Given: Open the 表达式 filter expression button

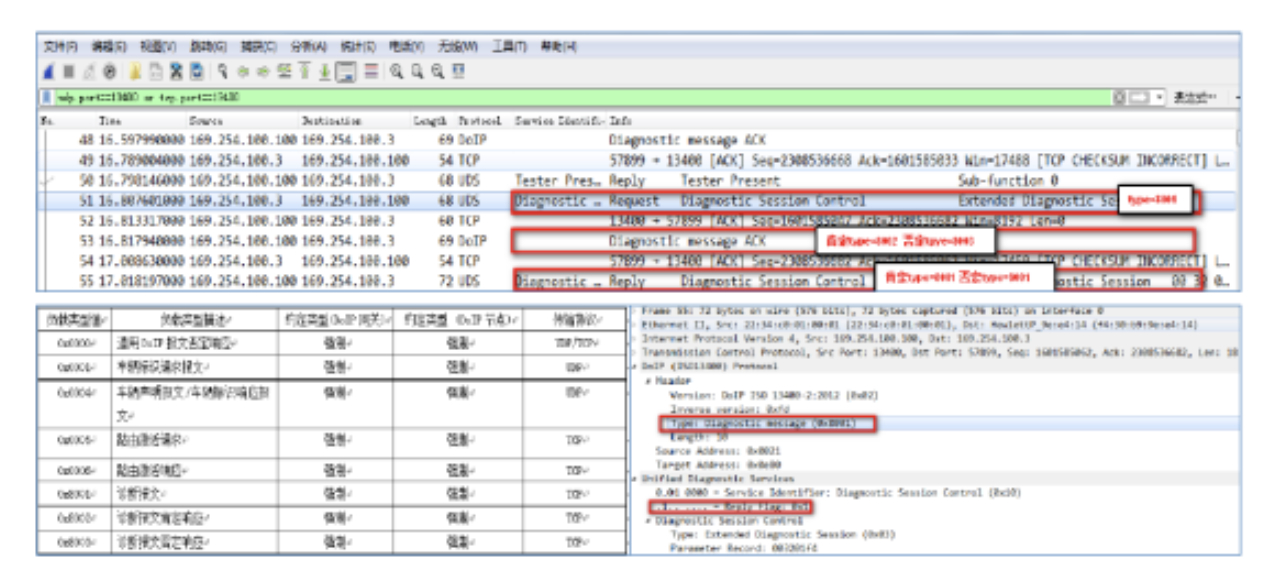Looking at the screenshot, I should [x=1193, y=97].
